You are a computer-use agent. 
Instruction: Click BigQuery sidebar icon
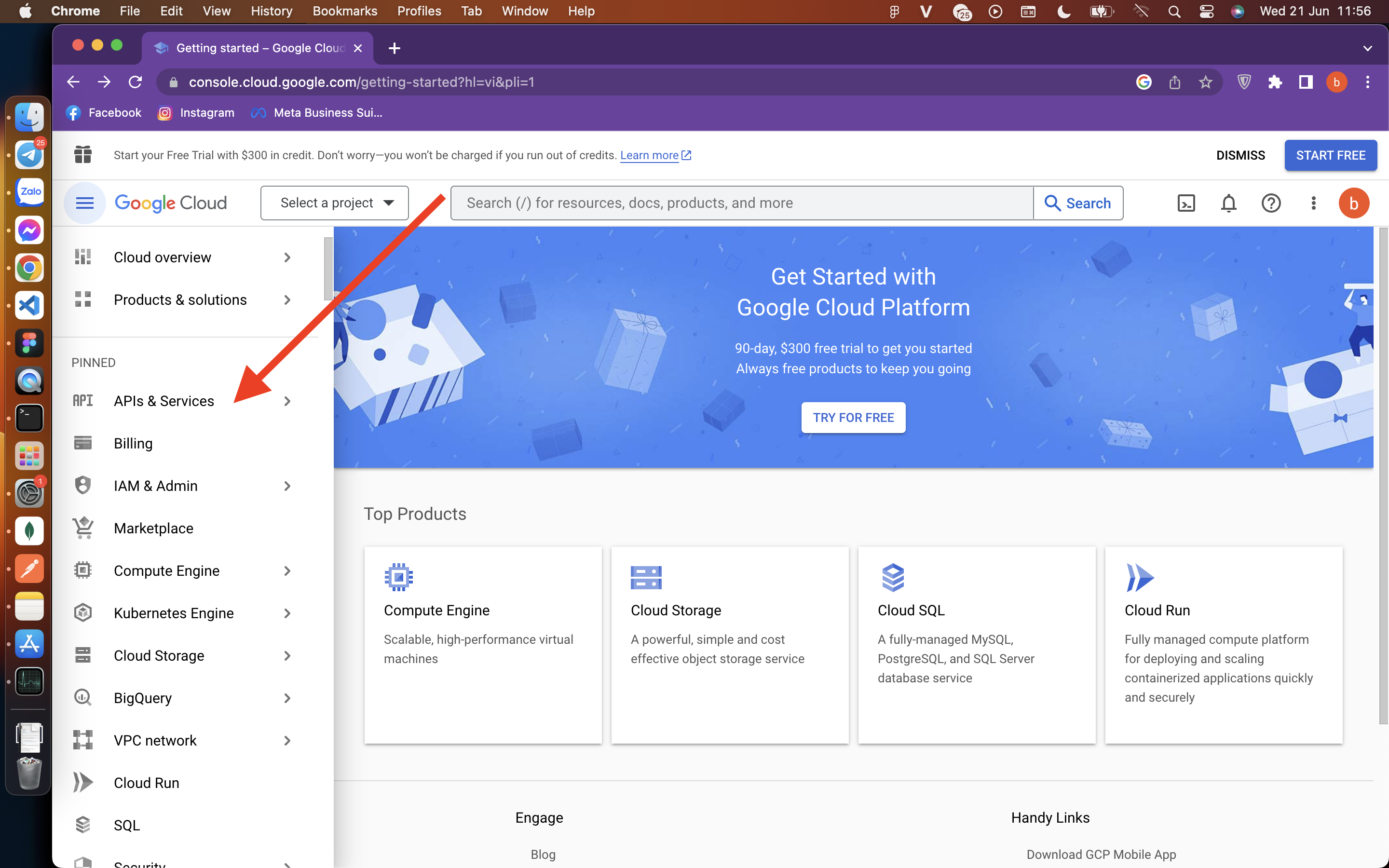(82, 697)
